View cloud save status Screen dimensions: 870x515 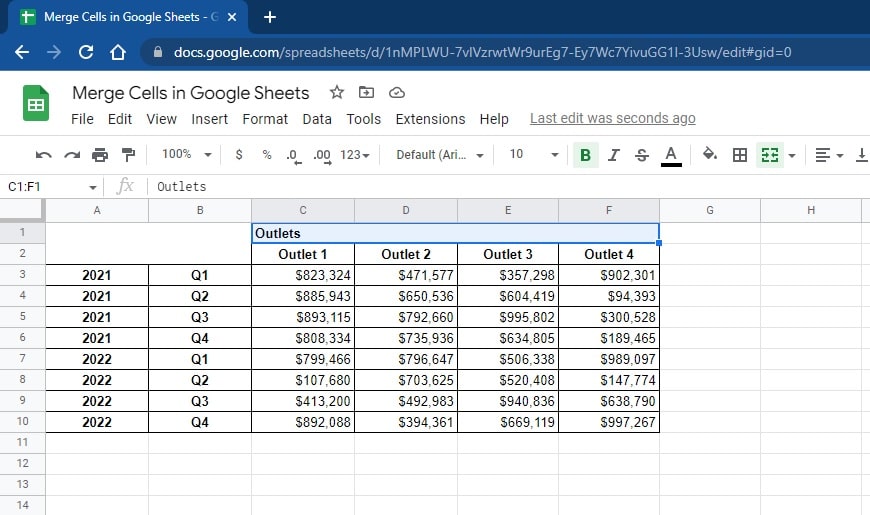(x=397, y=93)
